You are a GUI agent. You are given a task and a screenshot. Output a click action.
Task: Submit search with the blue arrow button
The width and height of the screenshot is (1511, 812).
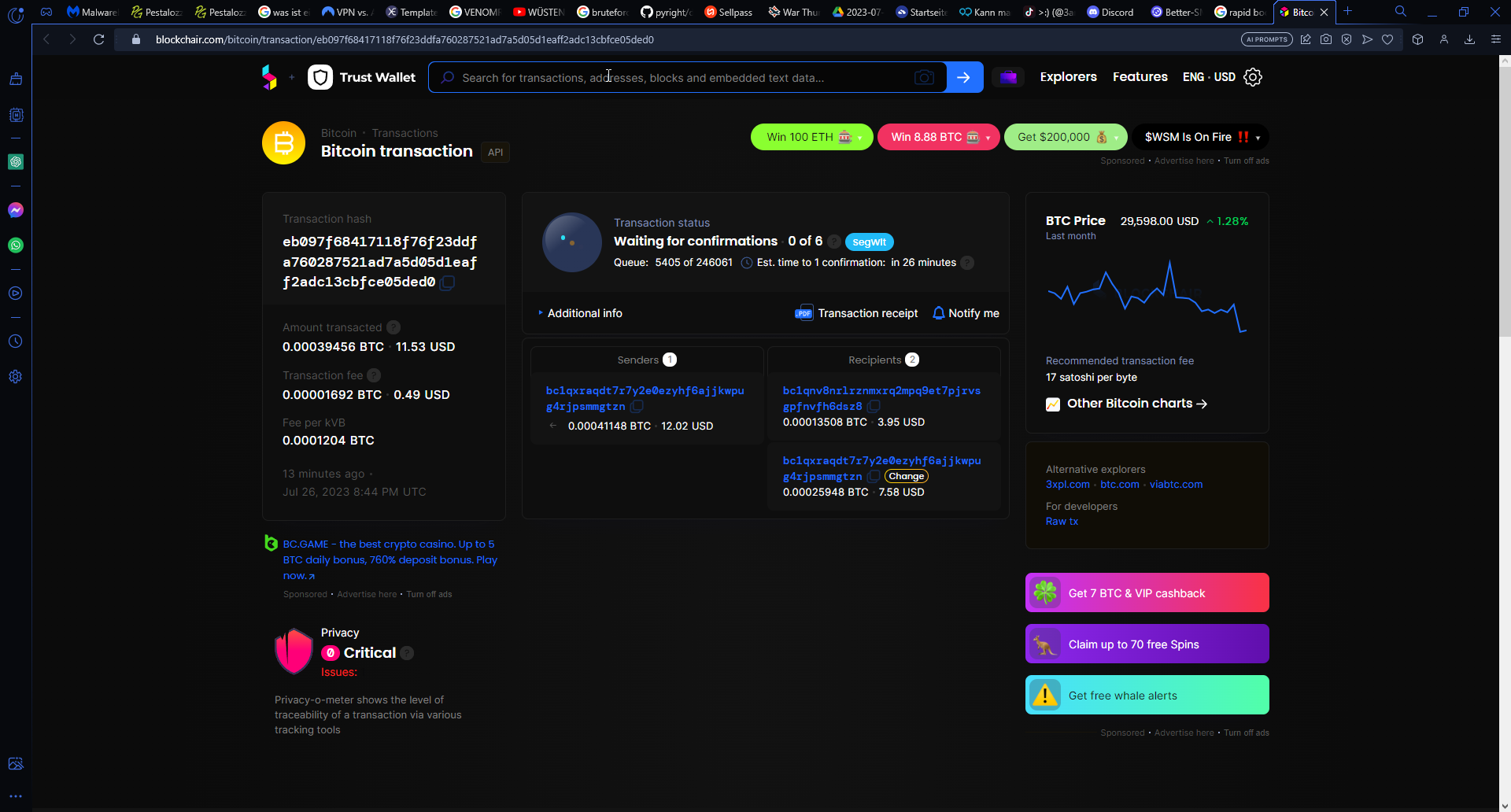(964, 77)
